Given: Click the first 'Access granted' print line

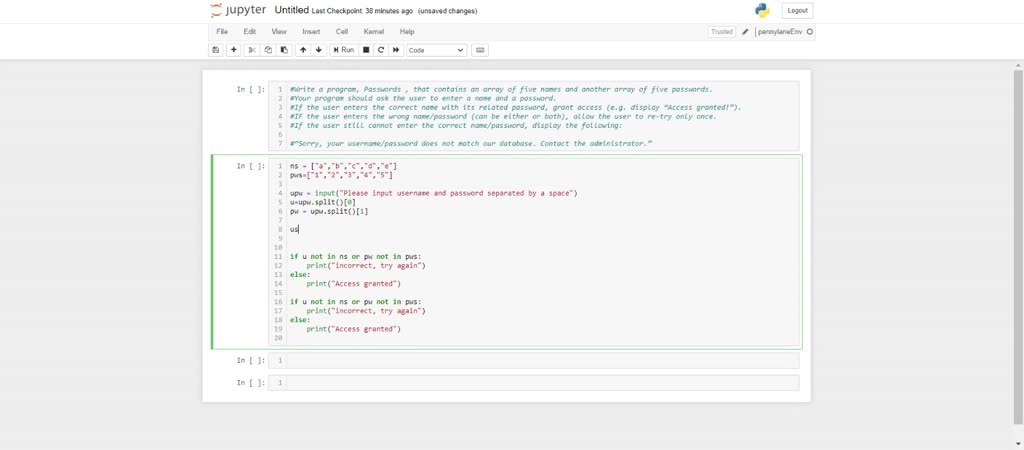Looking at the screenshot, I should click(353, 284).
